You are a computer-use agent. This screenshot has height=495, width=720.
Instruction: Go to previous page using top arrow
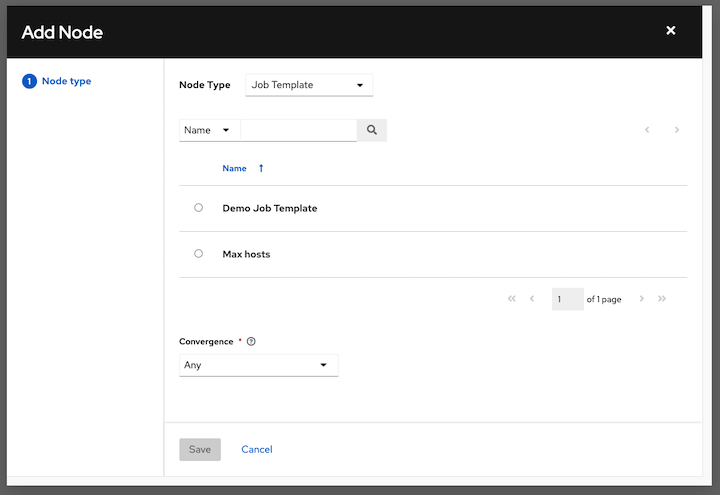pos(647,130)
